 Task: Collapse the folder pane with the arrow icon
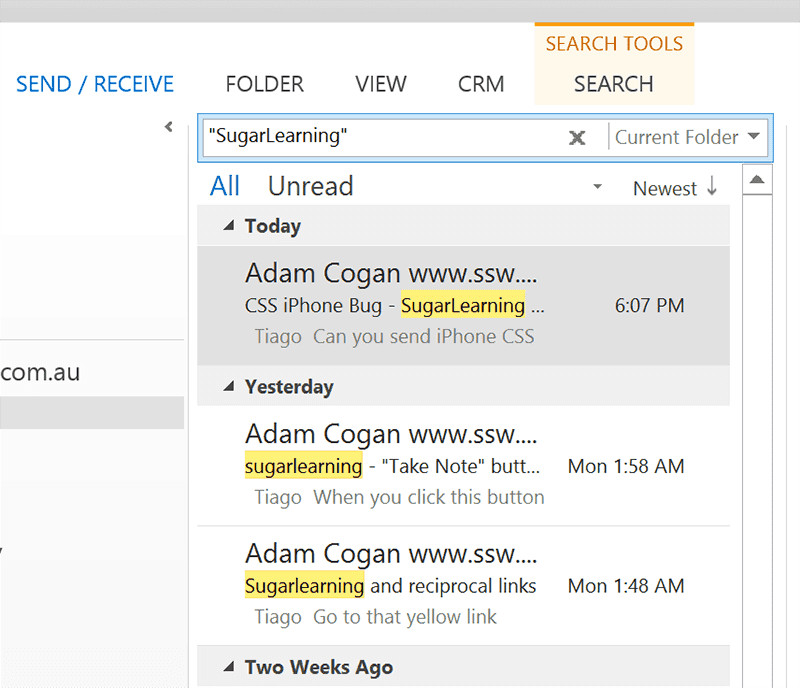click(x=169, y=127)
